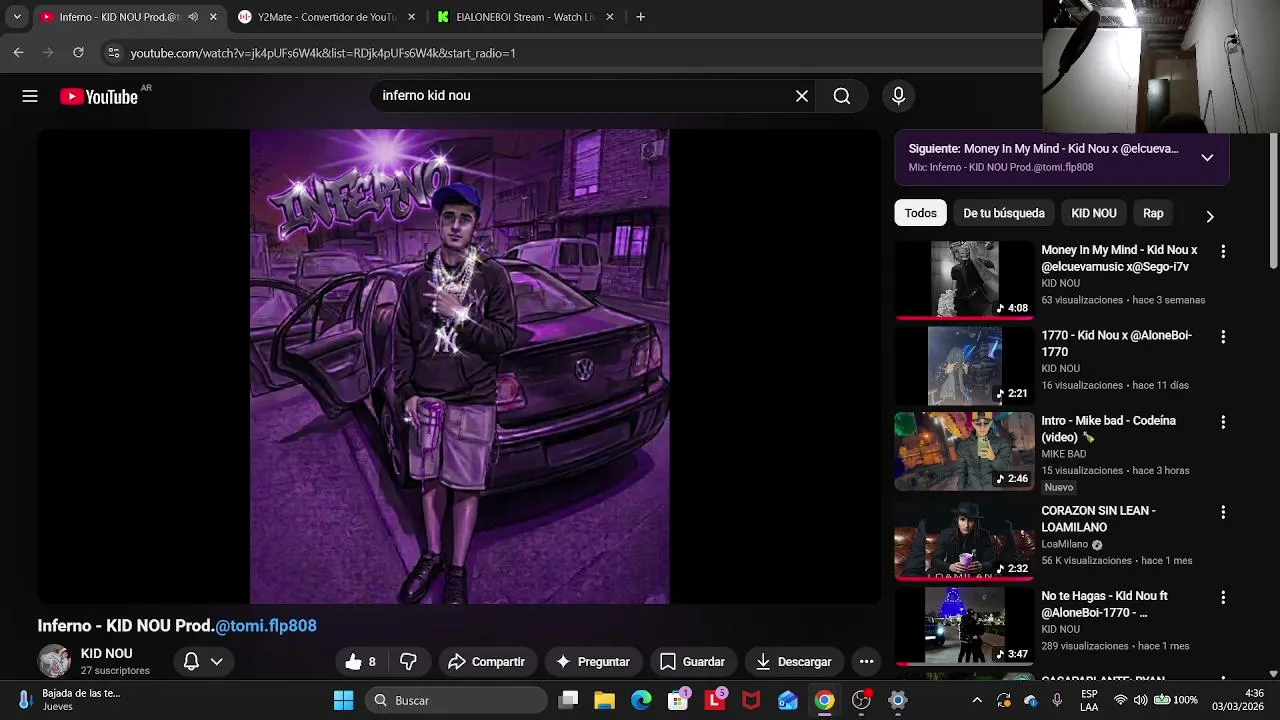
Task: Open CORAZON SIN LEAN video thumbnail
Action: 964,540
